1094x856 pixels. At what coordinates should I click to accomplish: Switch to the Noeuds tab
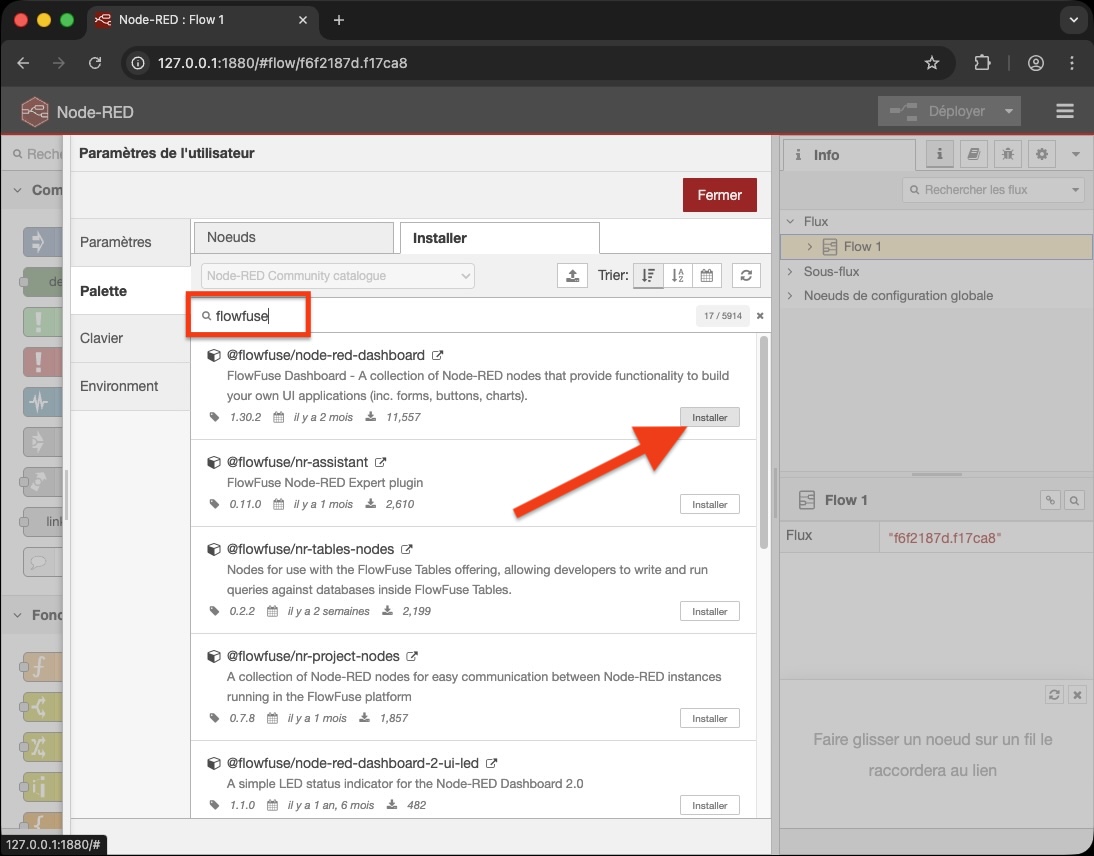(x=293, y=237)
